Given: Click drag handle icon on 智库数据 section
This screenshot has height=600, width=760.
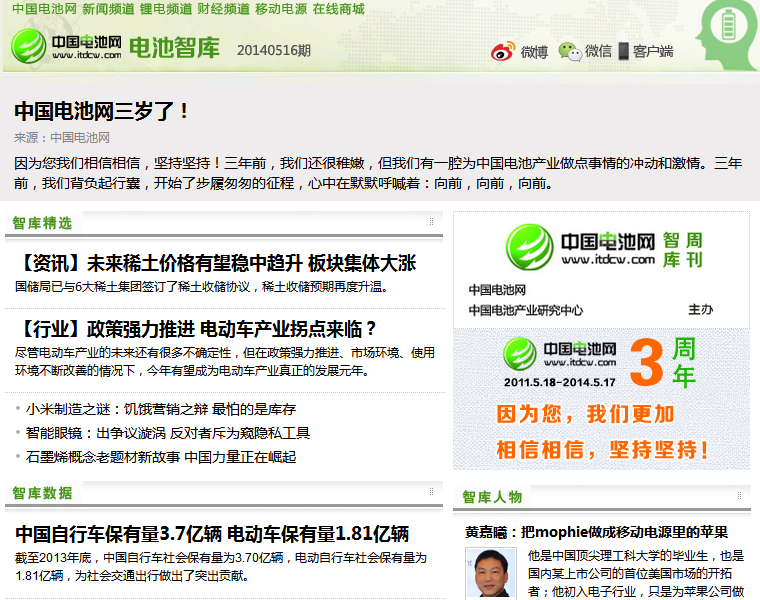Looking at the screenshot, I should coord(432,491).
